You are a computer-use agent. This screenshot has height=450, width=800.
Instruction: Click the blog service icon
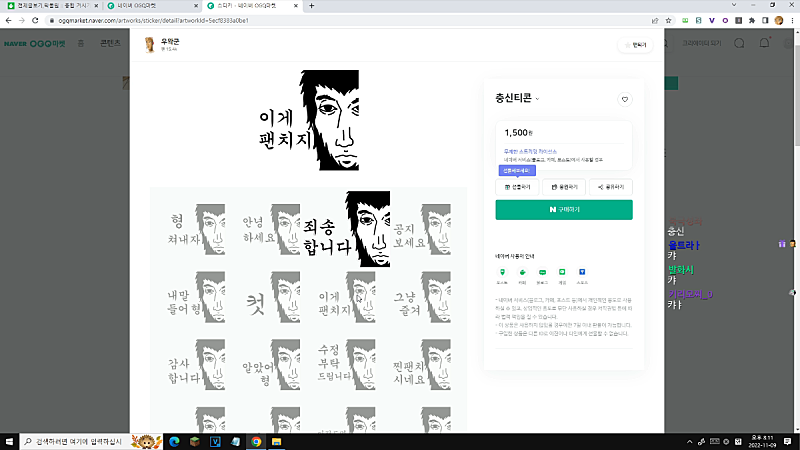(542, 272)
